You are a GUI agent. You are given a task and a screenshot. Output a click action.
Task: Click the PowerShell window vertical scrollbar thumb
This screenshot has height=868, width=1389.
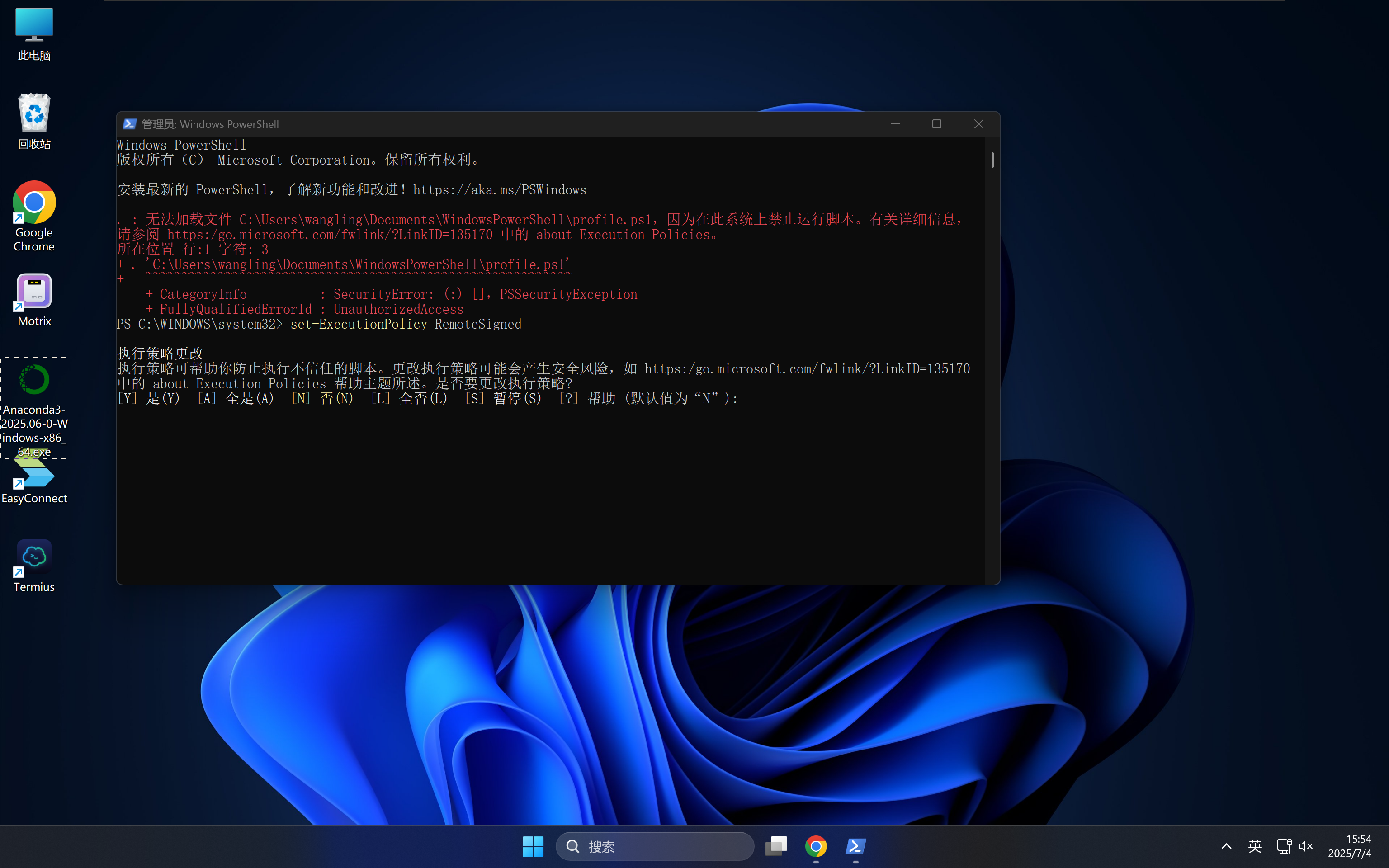pyautogui.click(x=992, y=160)
